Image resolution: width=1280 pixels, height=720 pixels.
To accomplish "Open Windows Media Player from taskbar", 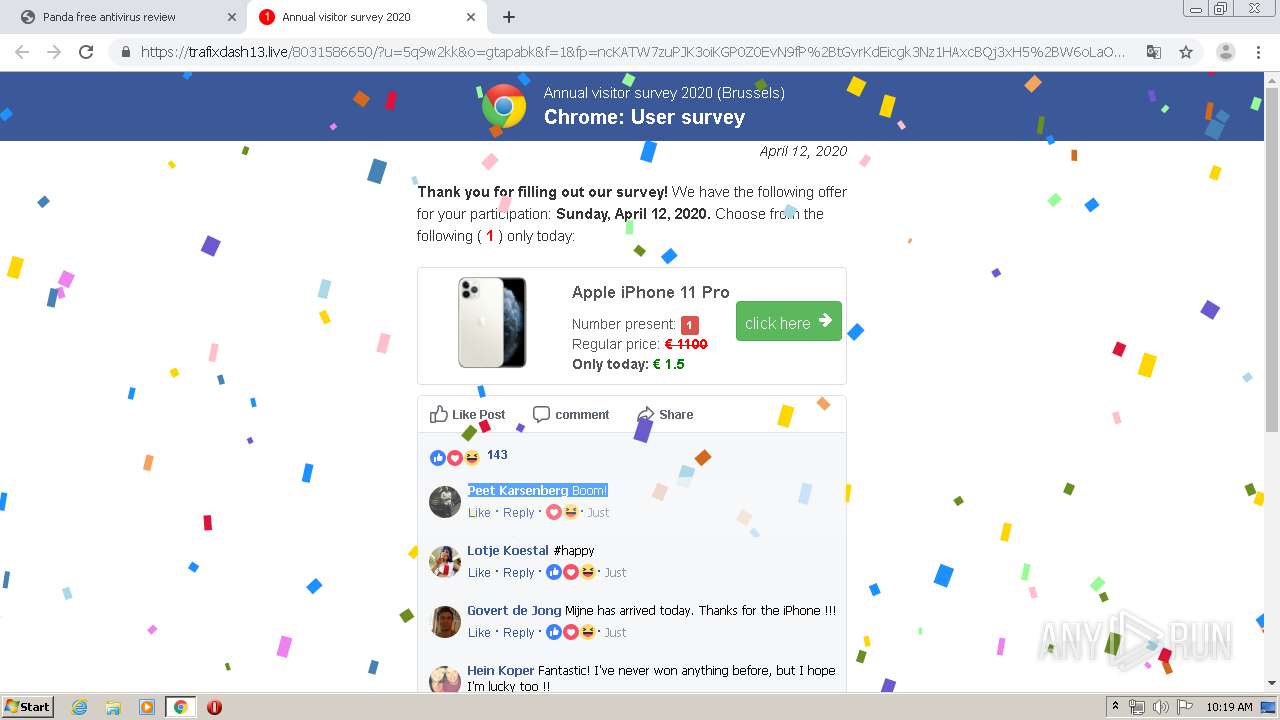I will click(x=147, y=707).
